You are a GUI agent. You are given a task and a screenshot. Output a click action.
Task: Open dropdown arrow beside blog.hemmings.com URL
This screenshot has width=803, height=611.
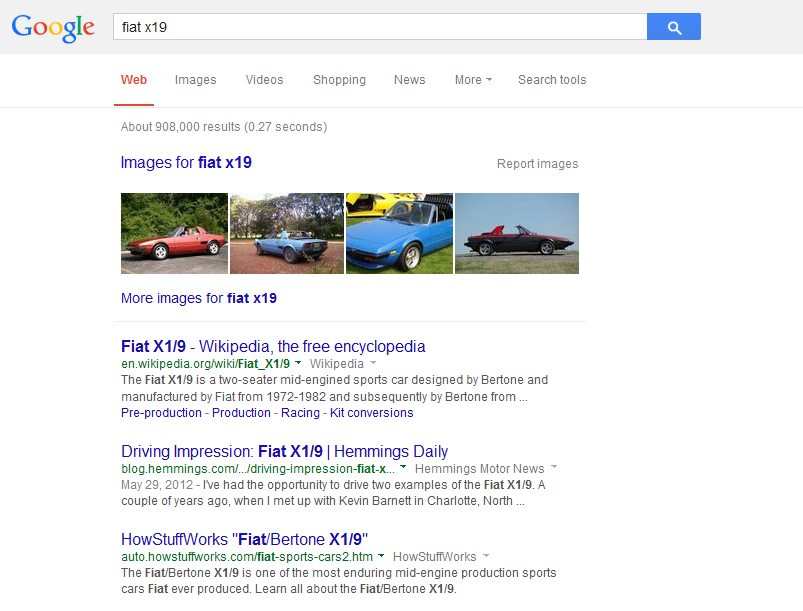(403, 468)
